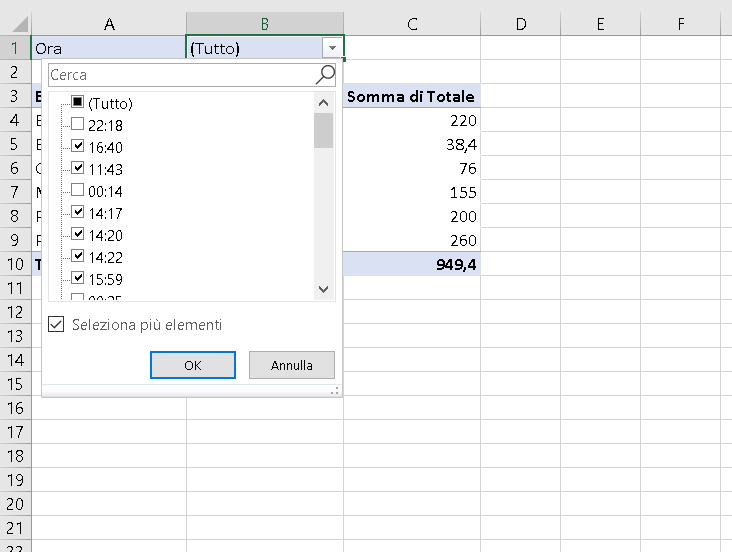732x552 pixels.
Task: Confirm filter with OK button
Action: [193, 365]
